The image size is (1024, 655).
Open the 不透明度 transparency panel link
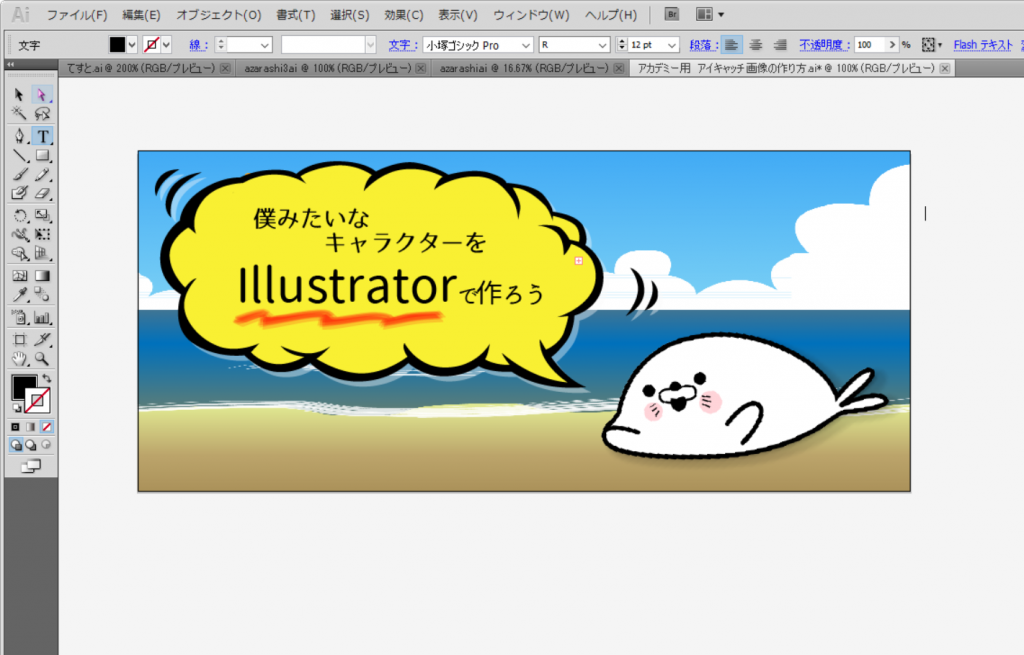pos(824,45)
